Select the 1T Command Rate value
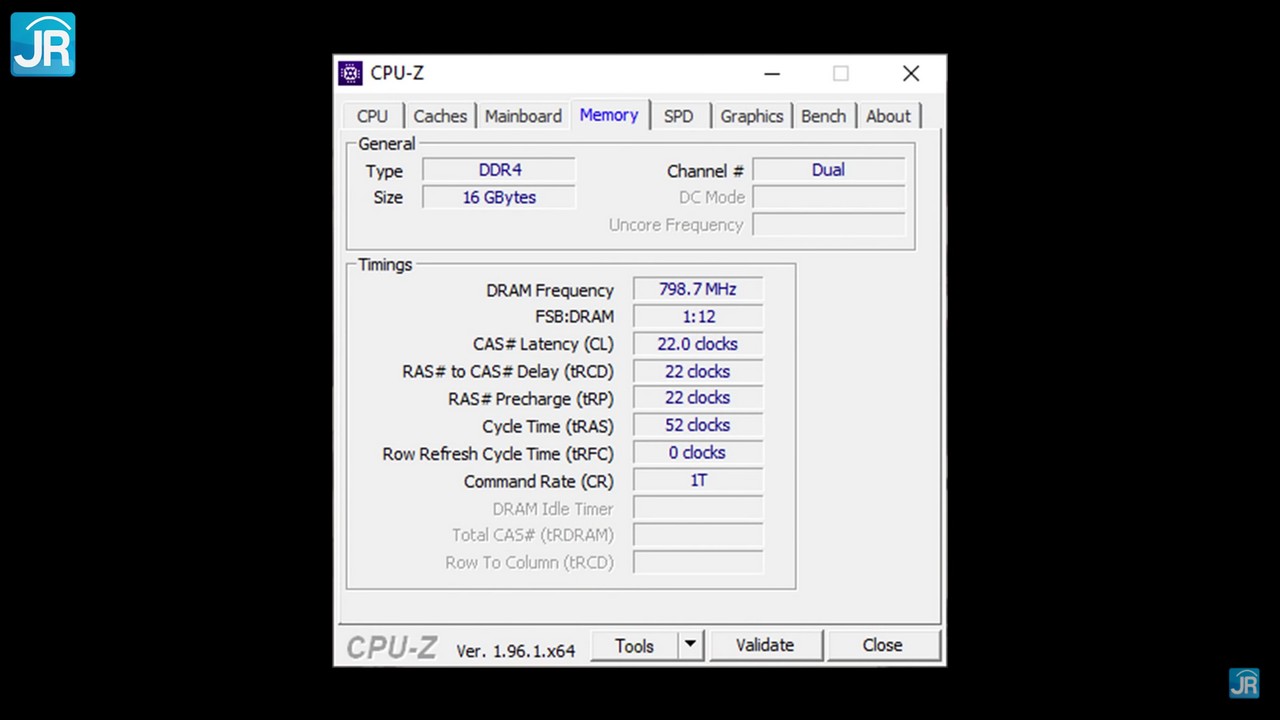 coord(698,480)
